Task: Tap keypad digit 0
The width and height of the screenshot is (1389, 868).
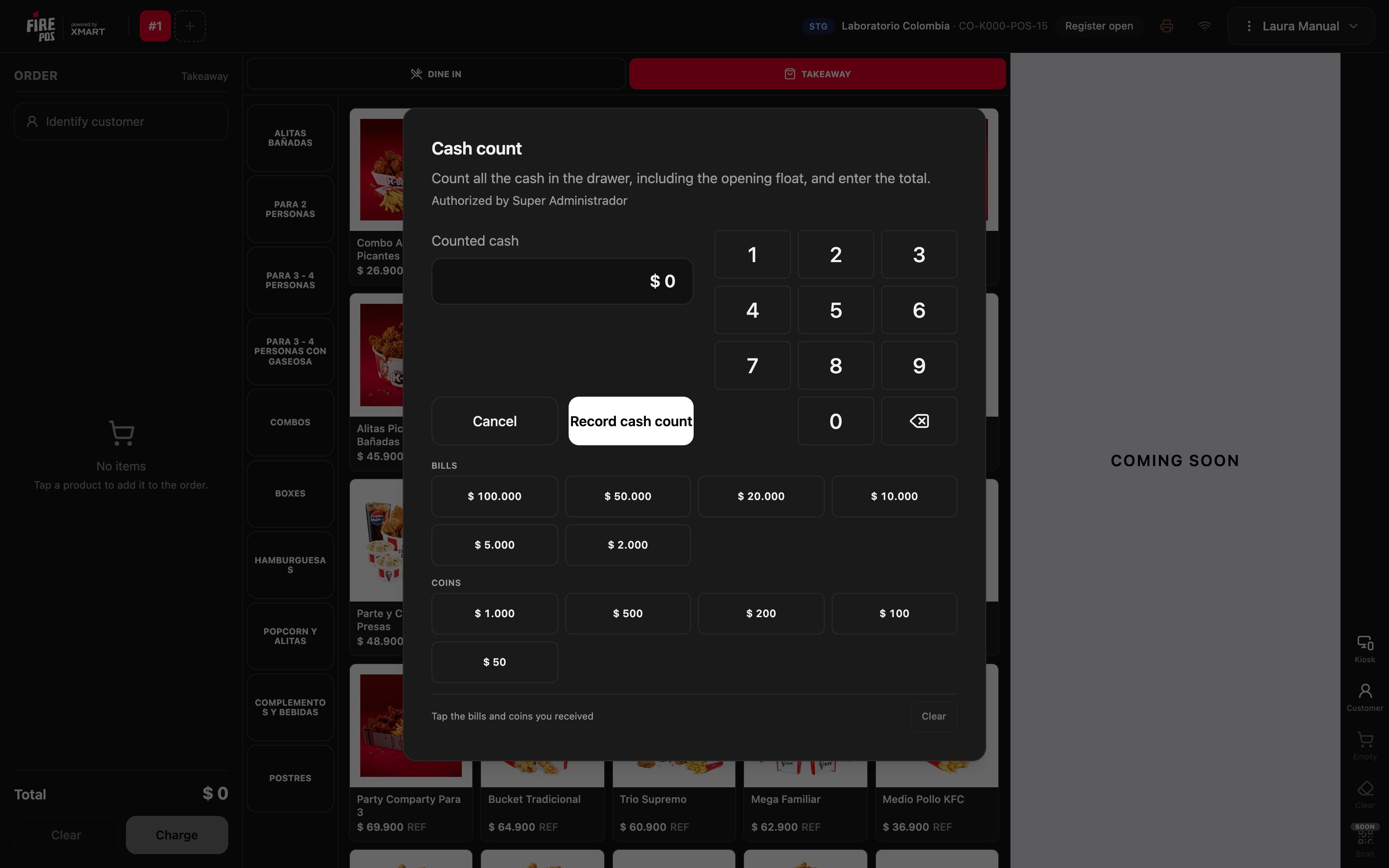Action: (x=836, y=421)
